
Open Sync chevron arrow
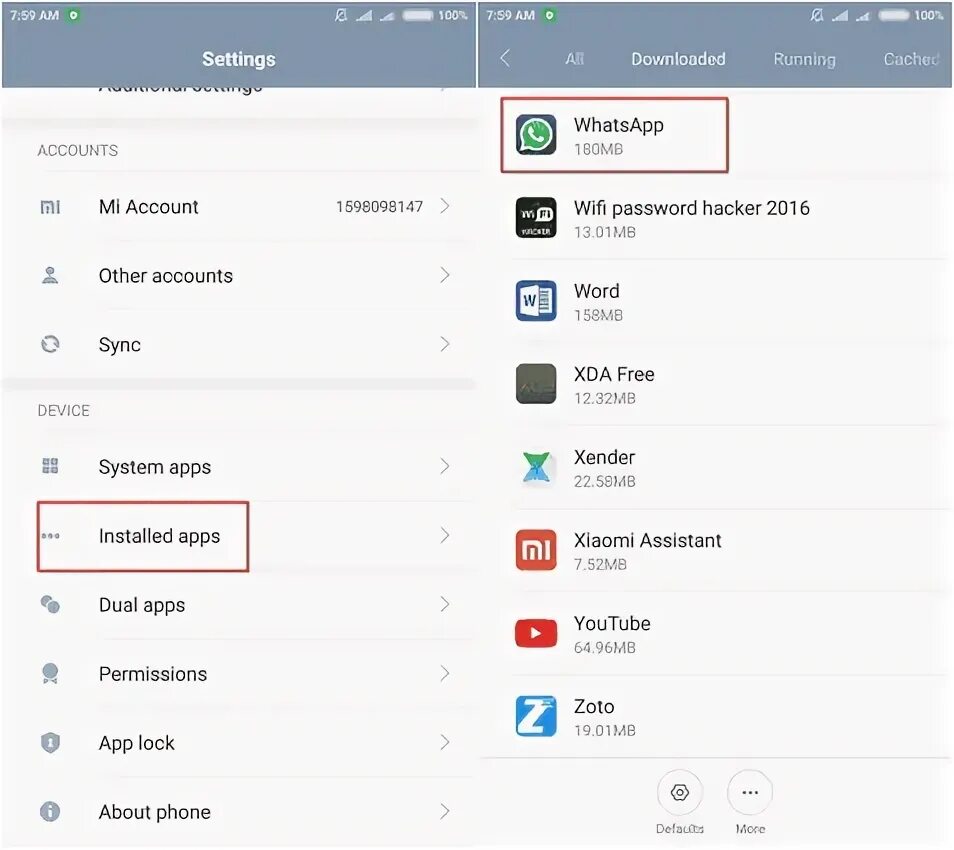445,344
